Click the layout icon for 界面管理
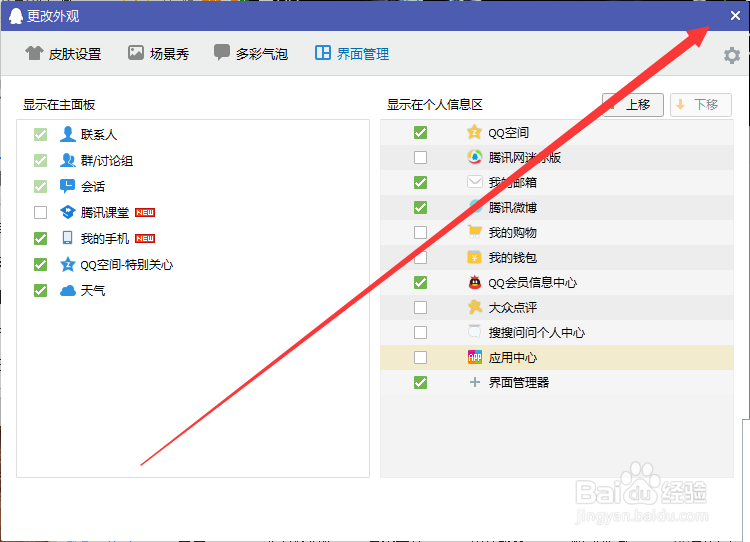Viewport: 750px width, 542px height. (323, 53)
